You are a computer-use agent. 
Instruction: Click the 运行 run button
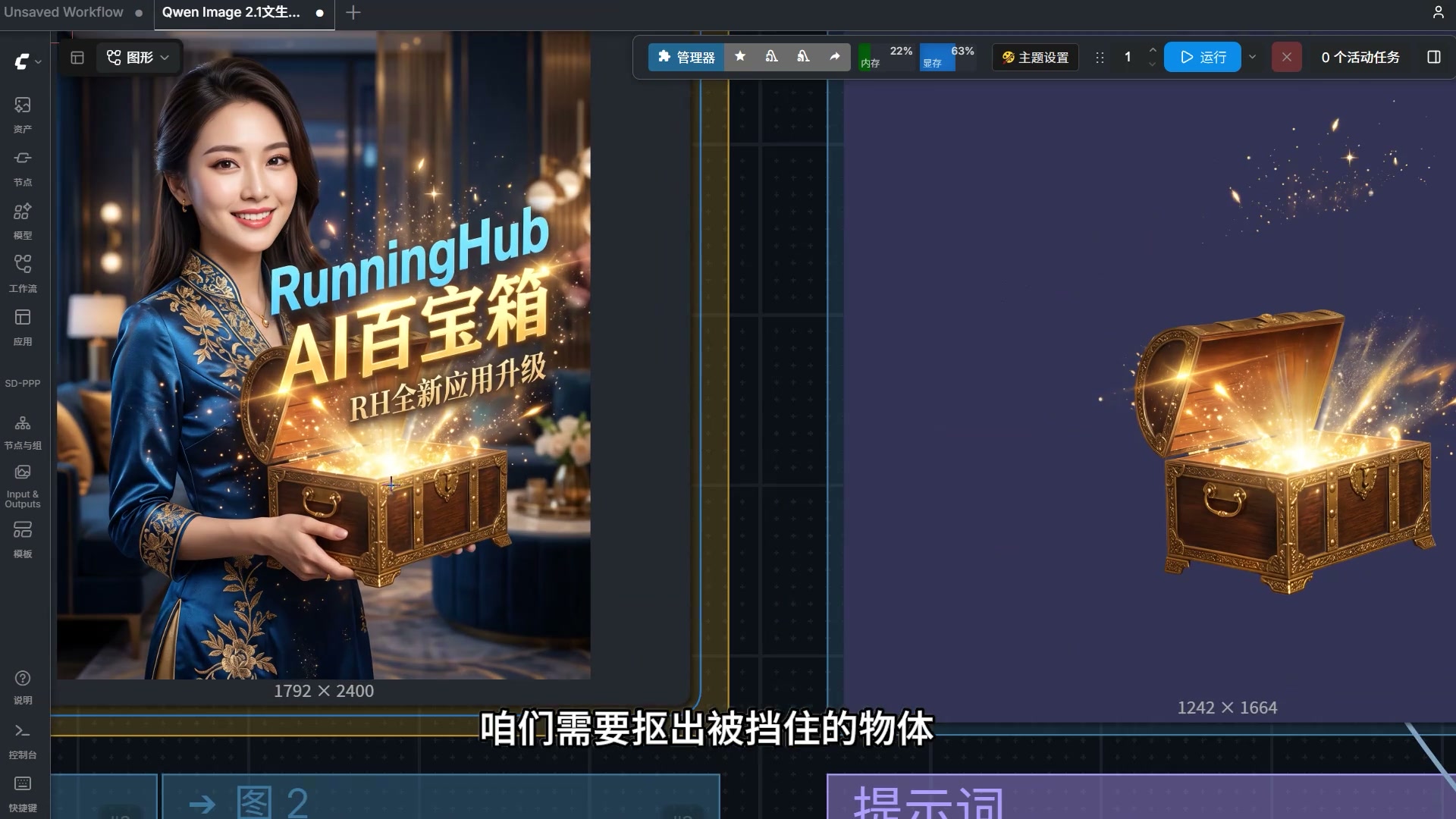point(1203,57)
